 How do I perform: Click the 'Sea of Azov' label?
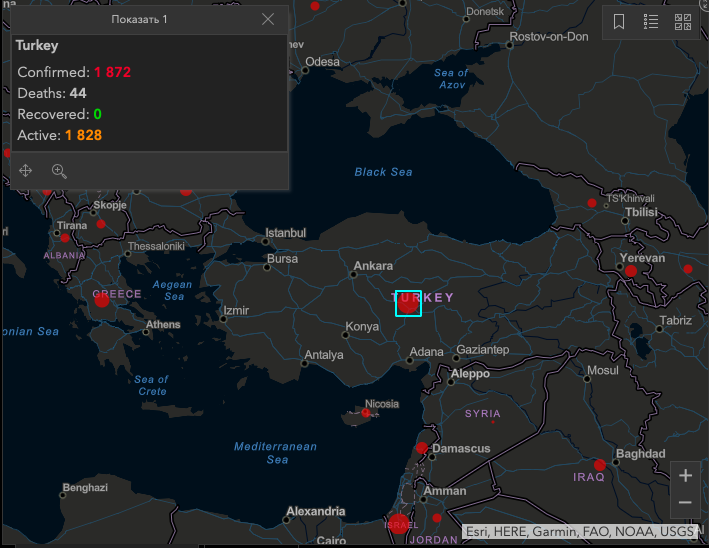[451, 79]
